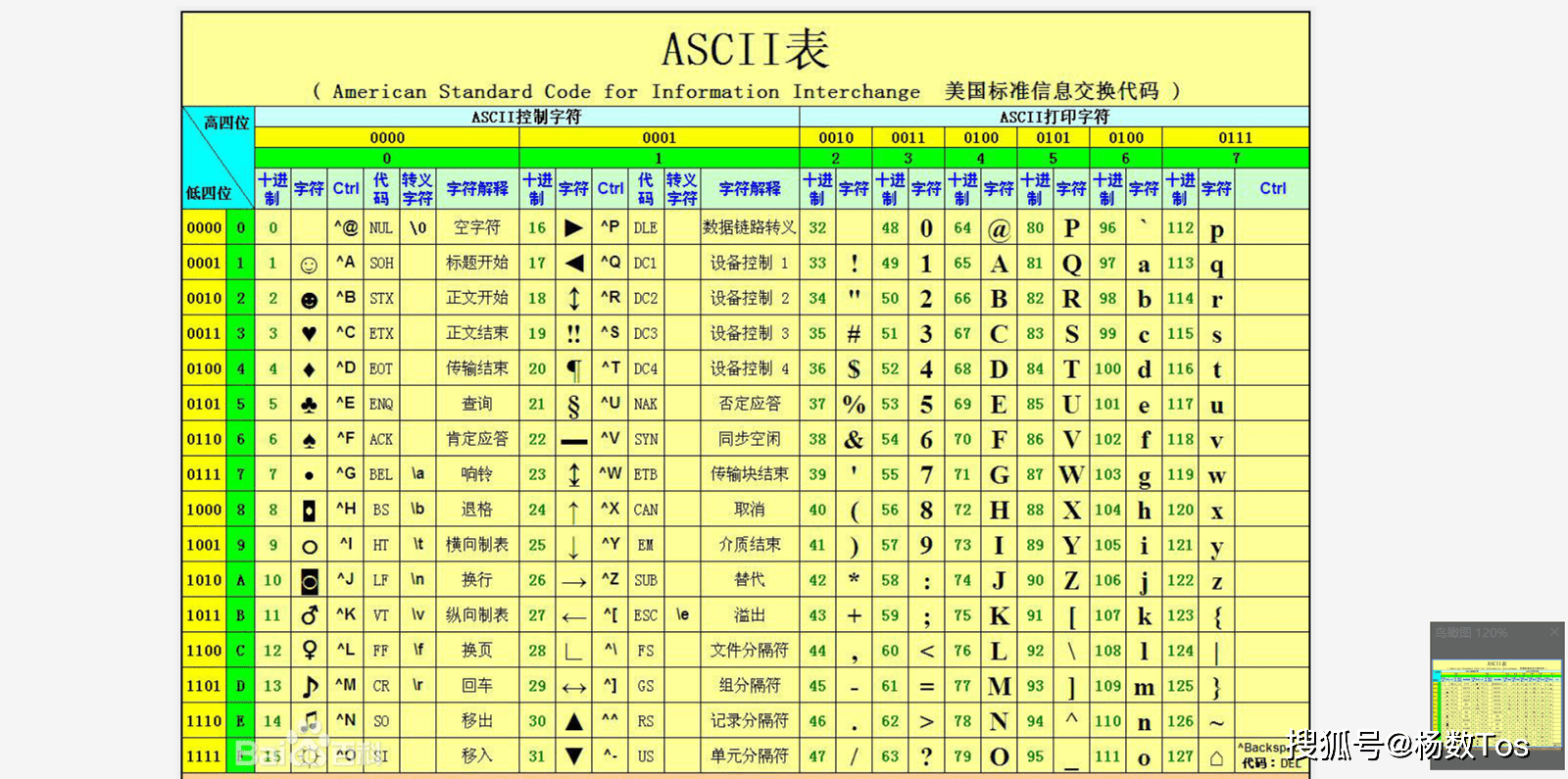
Task: Click the '数据链路转义' description cell
Action: click(750, 227)
